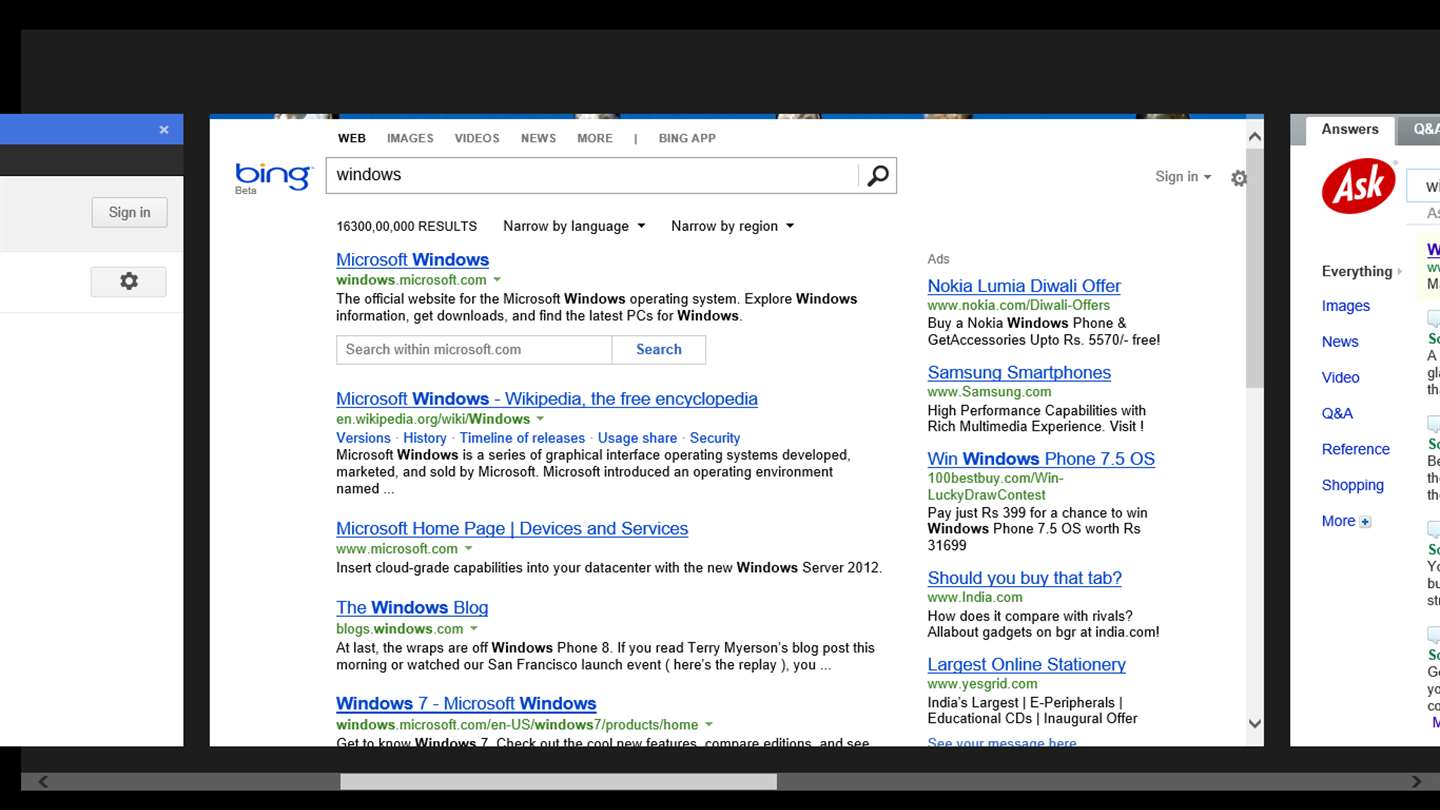
Task: Click the 16300,00,000 RESULTS text
Action: click(x=407, y=226)
